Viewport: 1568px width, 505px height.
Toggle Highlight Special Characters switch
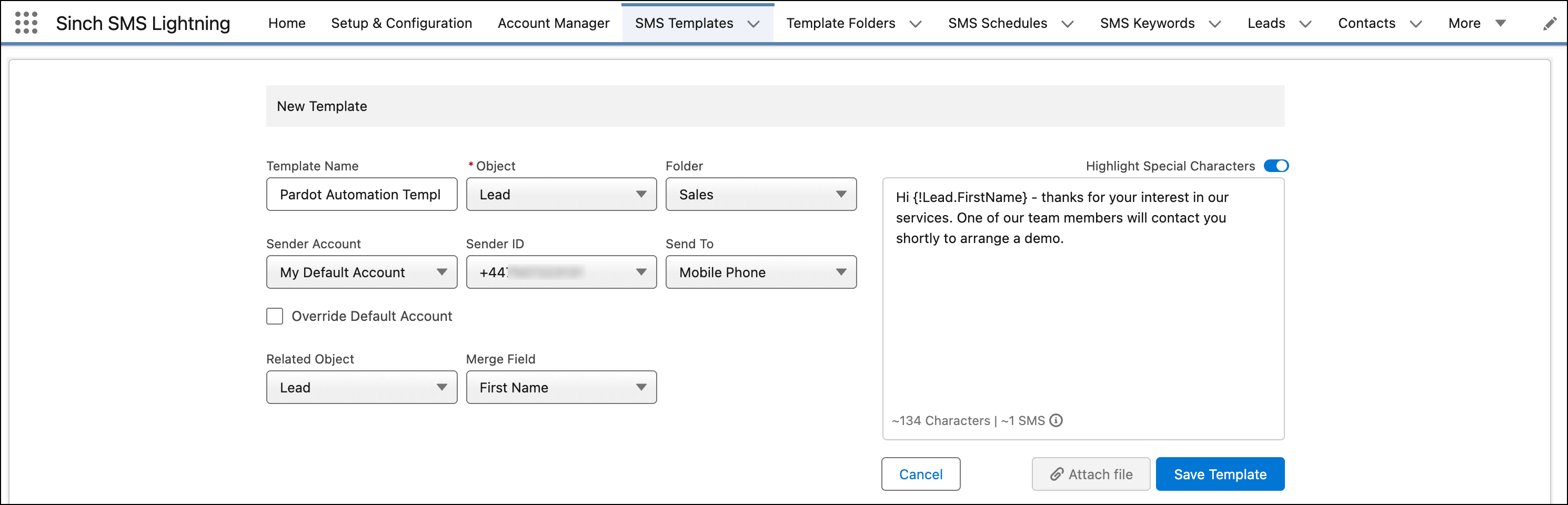tap(1276, 166)
